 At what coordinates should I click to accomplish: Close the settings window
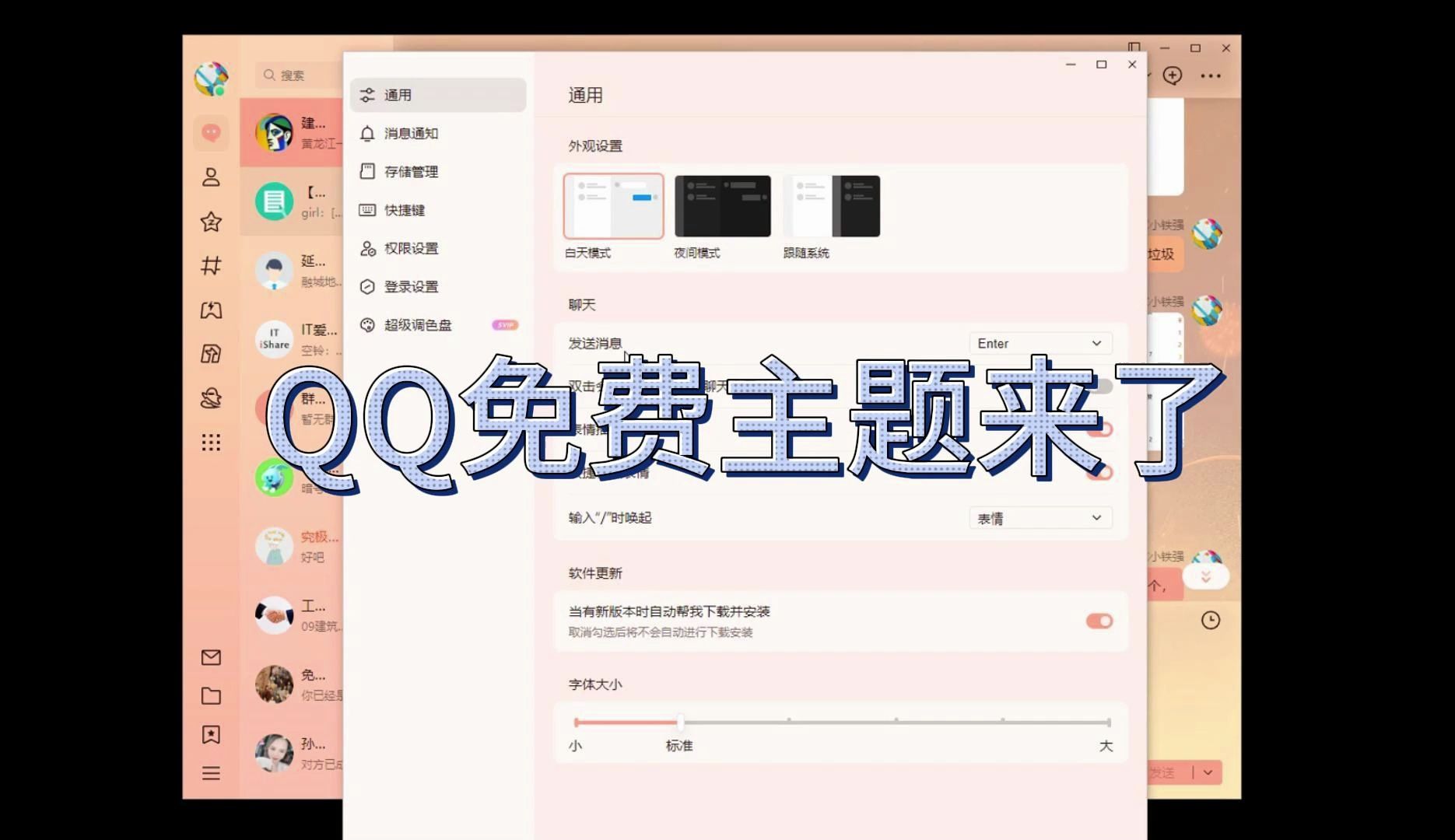coord(1132,65)
